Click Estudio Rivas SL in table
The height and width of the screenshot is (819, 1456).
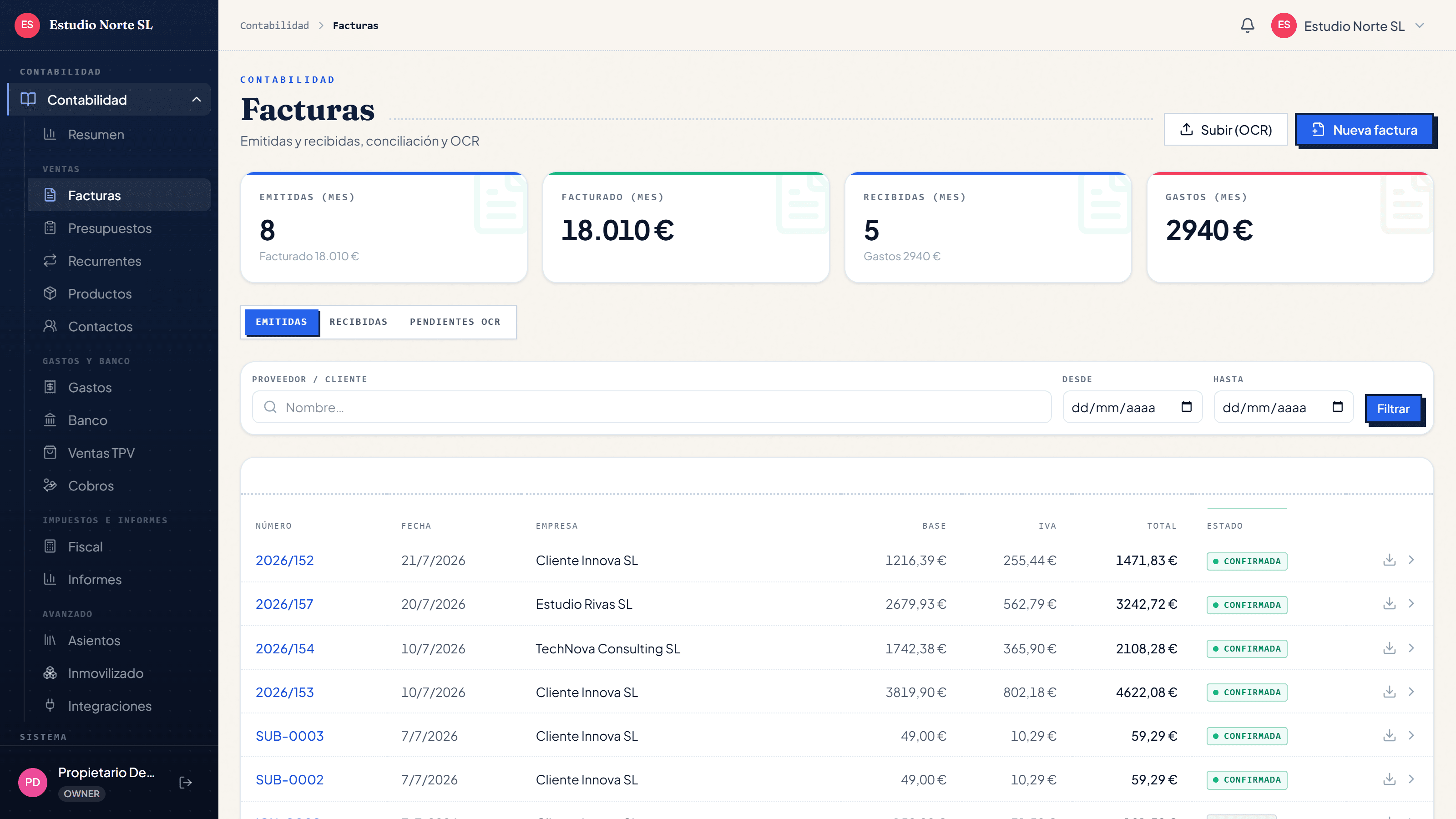click(584, 604)
